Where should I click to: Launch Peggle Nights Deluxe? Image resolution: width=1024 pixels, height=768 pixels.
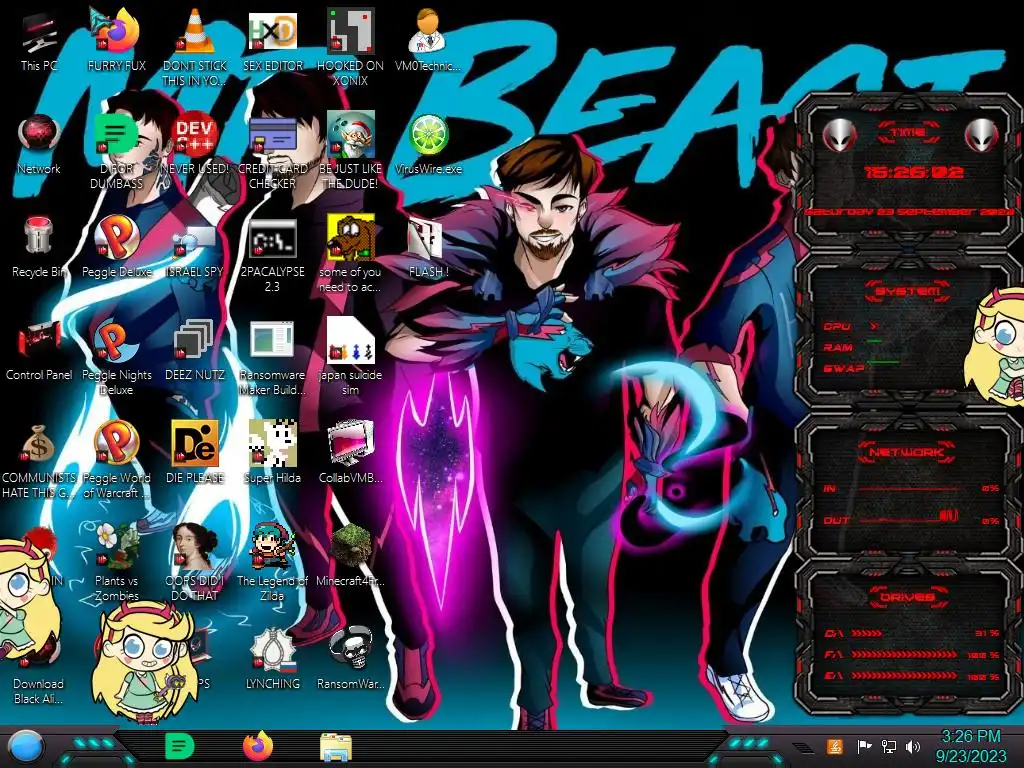[117, 358]
